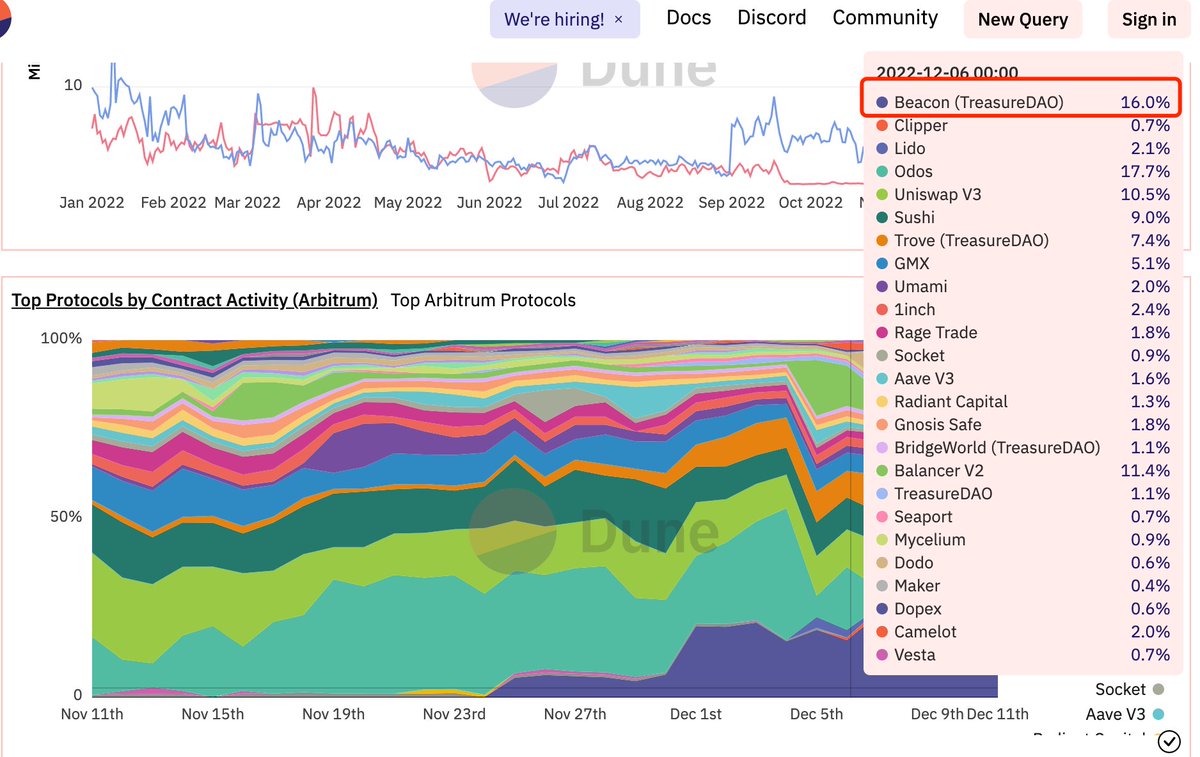Click the Jul 2022 axis label
The height and width of the screenshot is (757, 1200).
pyautogui.click(x=568, y=202)
